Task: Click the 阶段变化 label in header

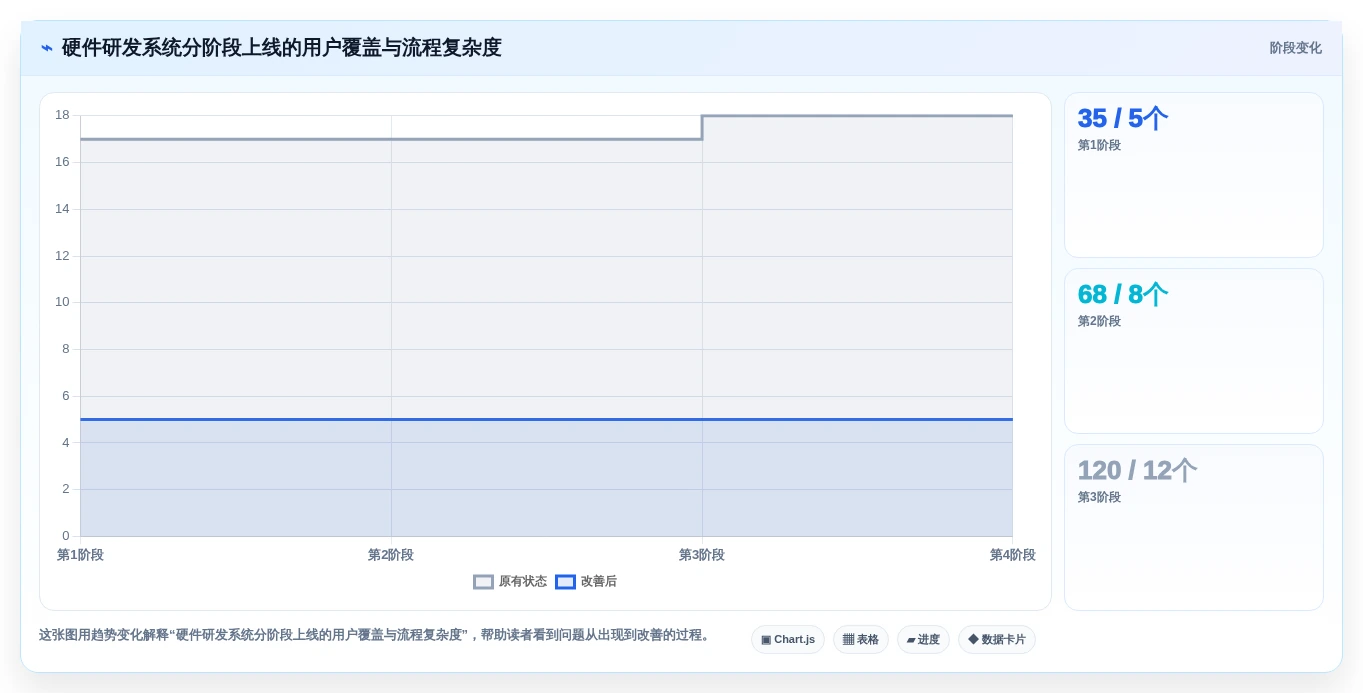Action: 1295,48
